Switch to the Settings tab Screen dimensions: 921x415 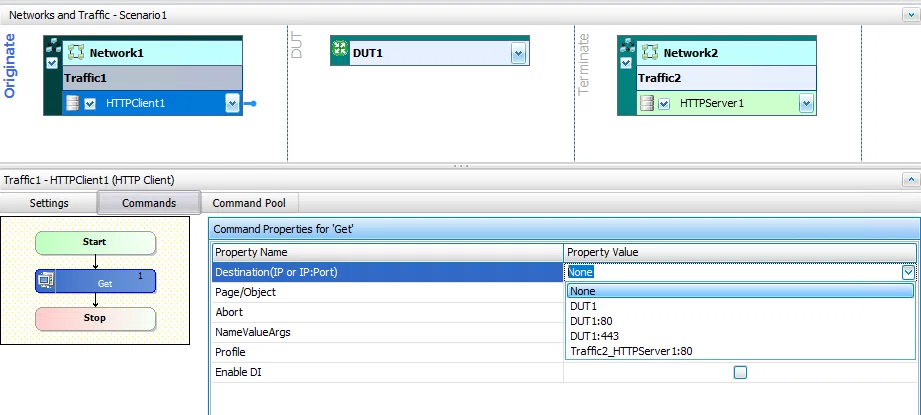pos(49,203)
